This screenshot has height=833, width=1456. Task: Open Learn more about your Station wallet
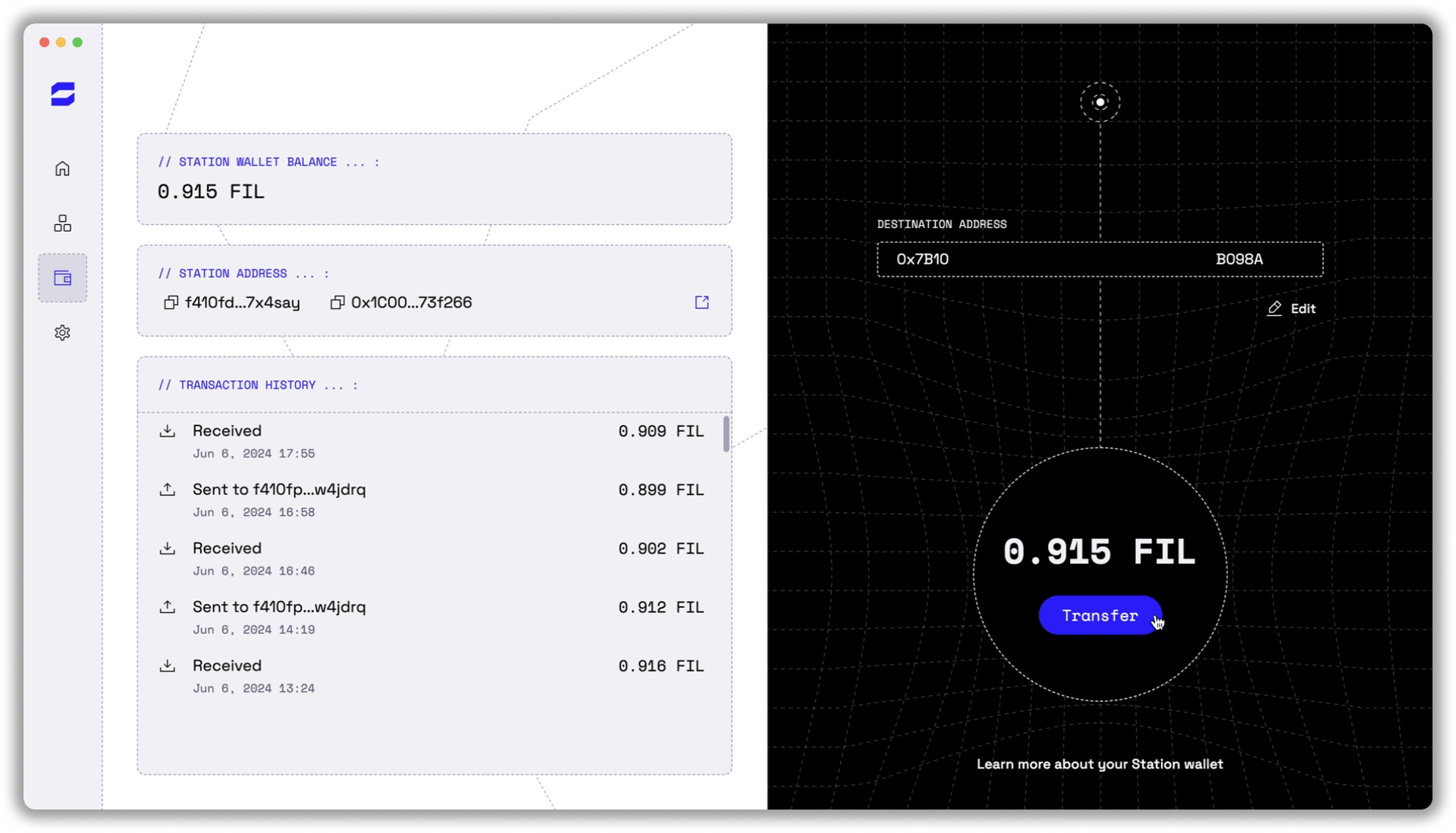tap(1100, 764)
